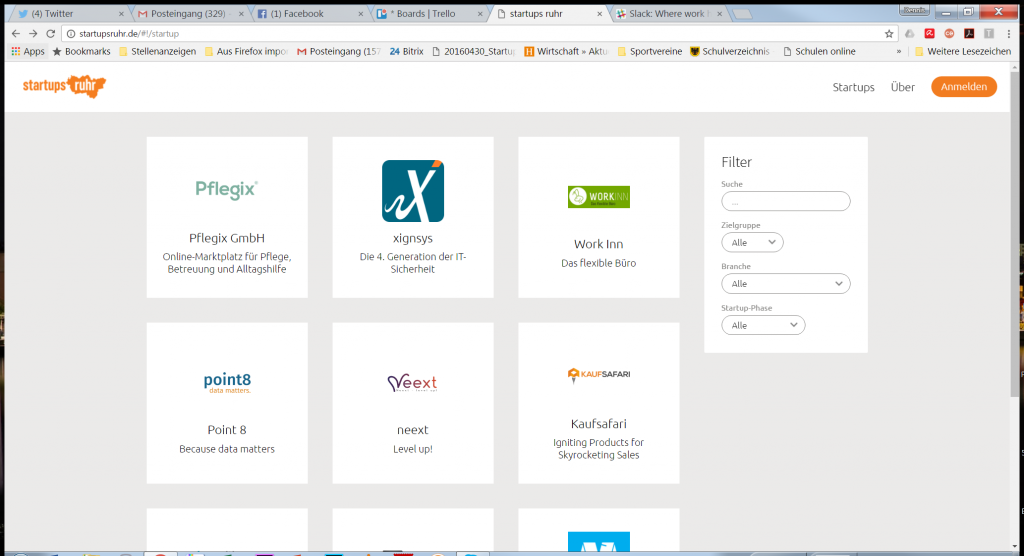Expand the Startup-Phase dropdown

[x=763, y=325]
